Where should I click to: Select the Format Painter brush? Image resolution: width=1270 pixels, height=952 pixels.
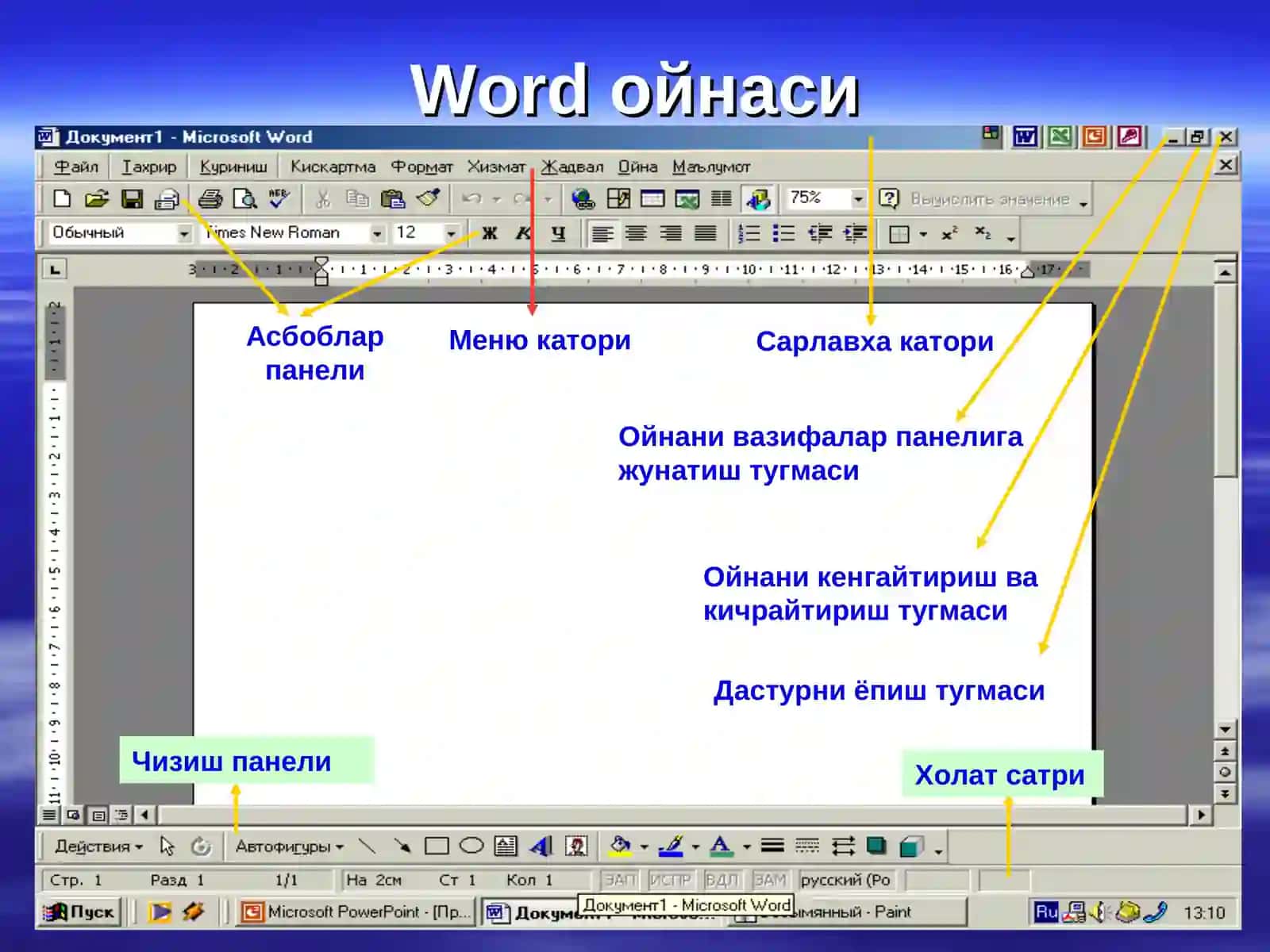[x=428, y=199]
